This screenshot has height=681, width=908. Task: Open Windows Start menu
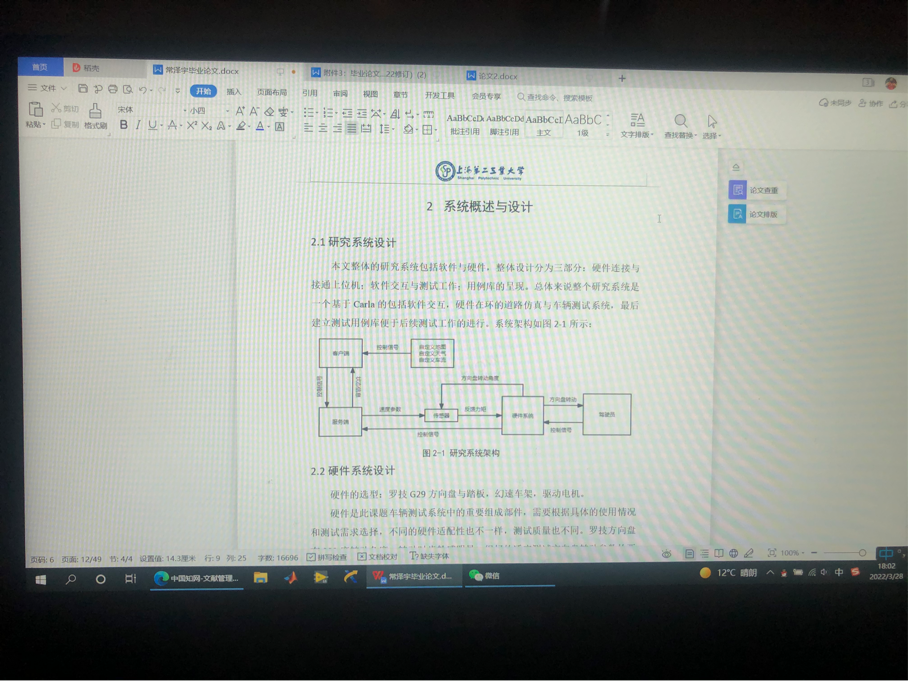(41, 579)
